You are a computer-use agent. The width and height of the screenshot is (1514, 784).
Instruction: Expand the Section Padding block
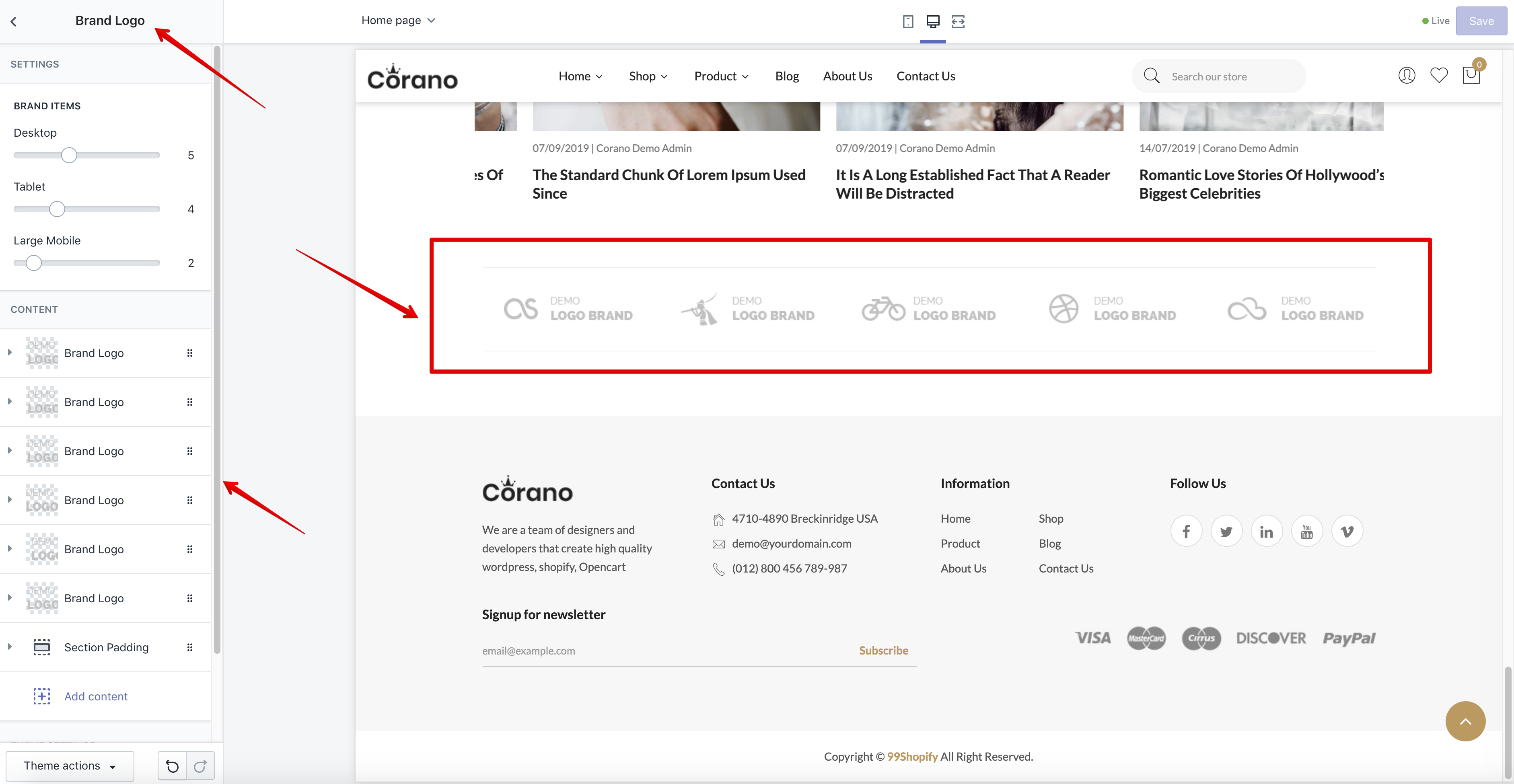[x=10, y=646]
